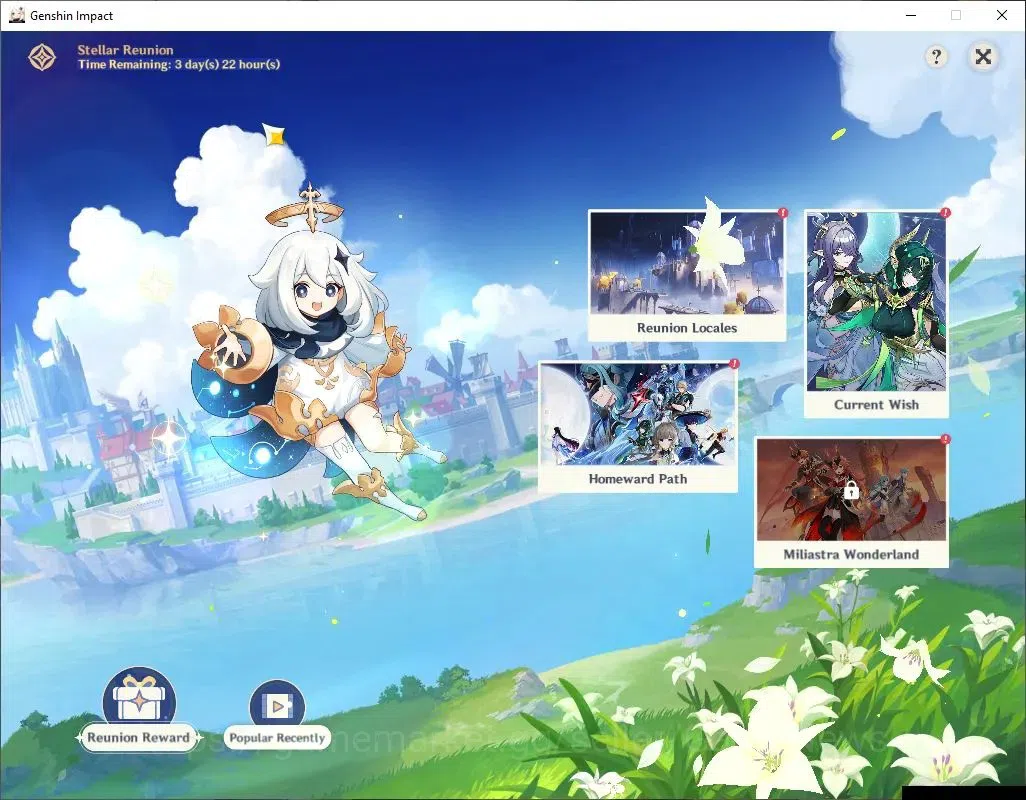Close the Stellar Reunion event screen

tap(983, 57)
